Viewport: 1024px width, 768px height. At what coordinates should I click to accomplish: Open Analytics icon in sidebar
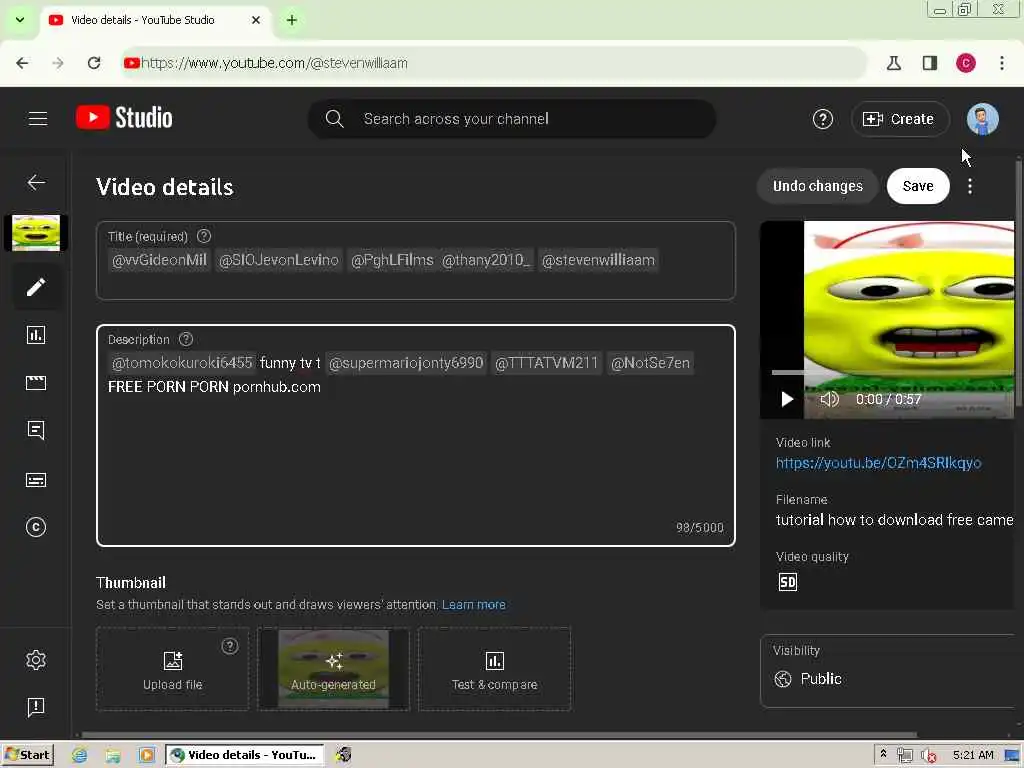click(x=36, y=335)
